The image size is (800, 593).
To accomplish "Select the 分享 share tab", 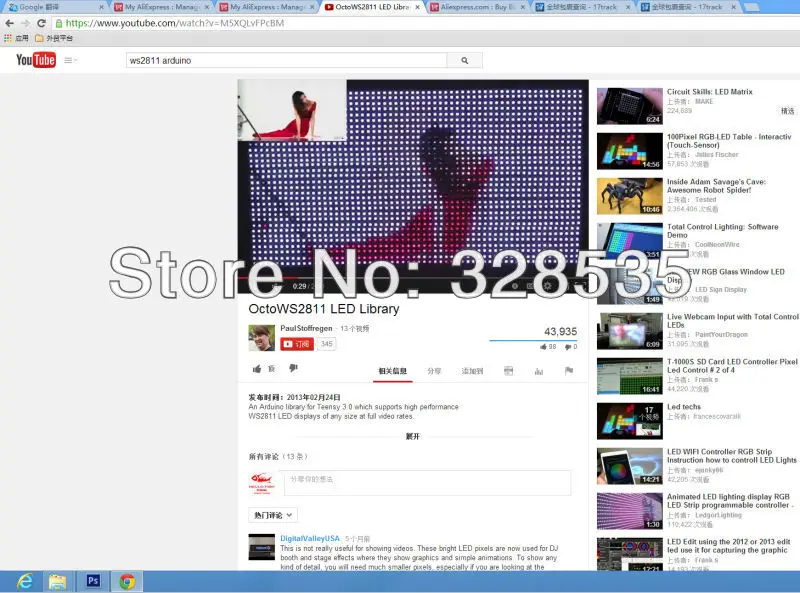I will (434, 371).
